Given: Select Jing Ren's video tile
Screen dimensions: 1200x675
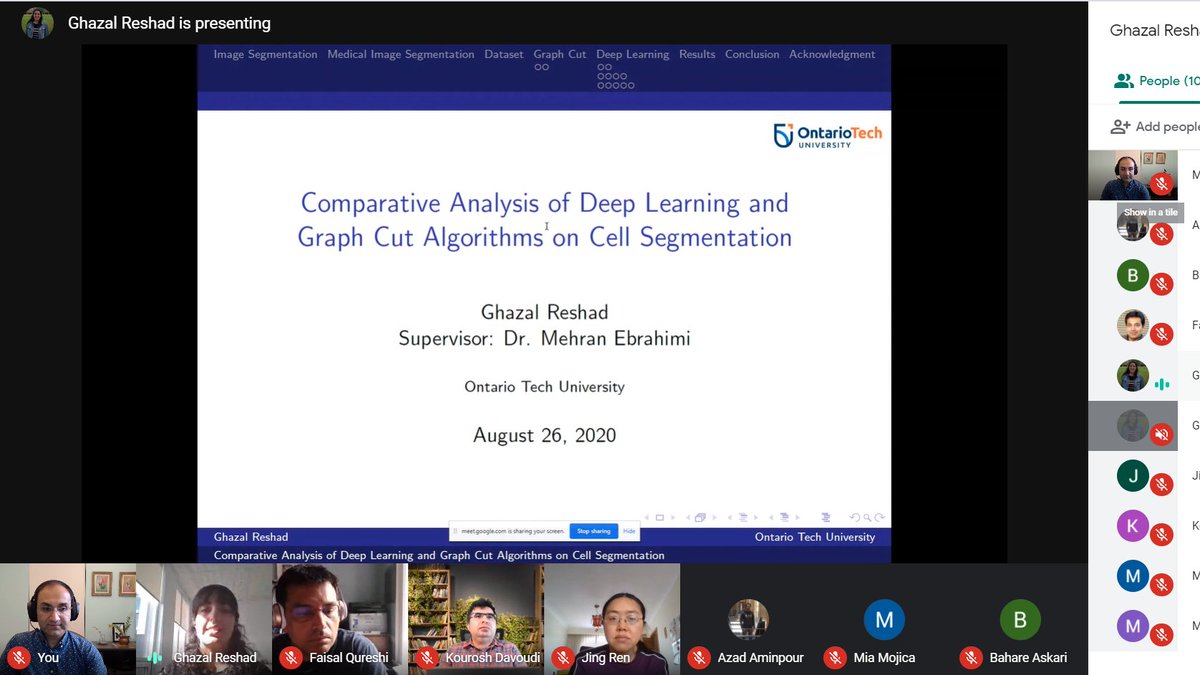Looking at the screenshot, I should 612,618.
